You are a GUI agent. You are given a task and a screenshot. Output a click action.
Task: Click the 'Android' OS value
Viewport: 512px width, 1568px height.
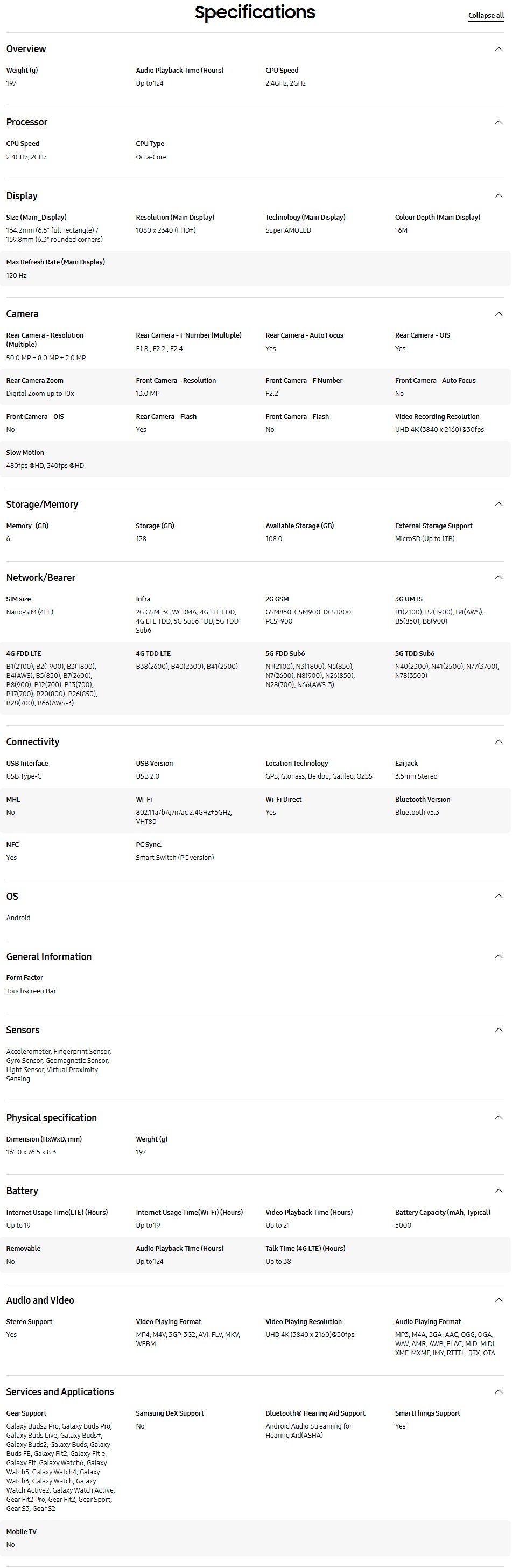pyautogui.click(x=18, y=918)
